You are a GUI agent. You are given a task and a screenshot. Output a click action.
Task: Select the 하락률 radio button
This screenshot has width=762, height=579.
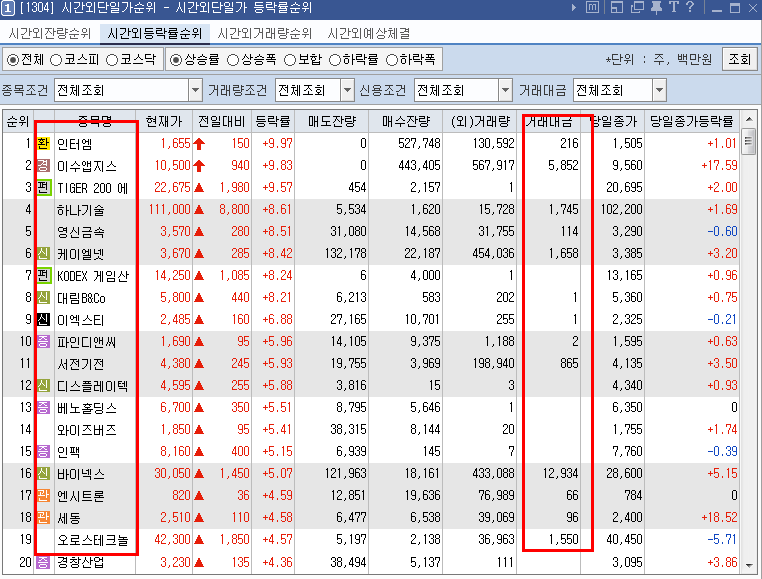coord(335,60)
